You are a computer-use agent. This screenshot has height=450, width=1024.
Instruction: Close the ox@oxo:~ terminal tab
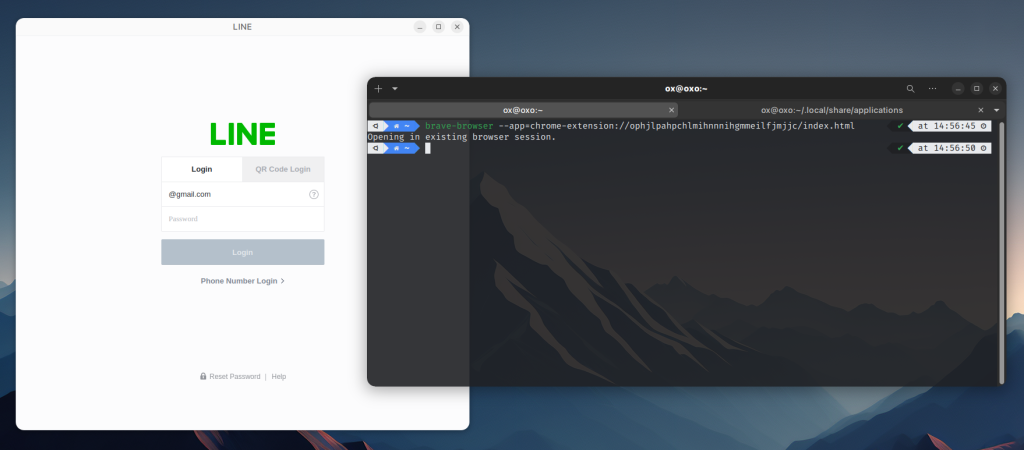[x=671, y=110]
